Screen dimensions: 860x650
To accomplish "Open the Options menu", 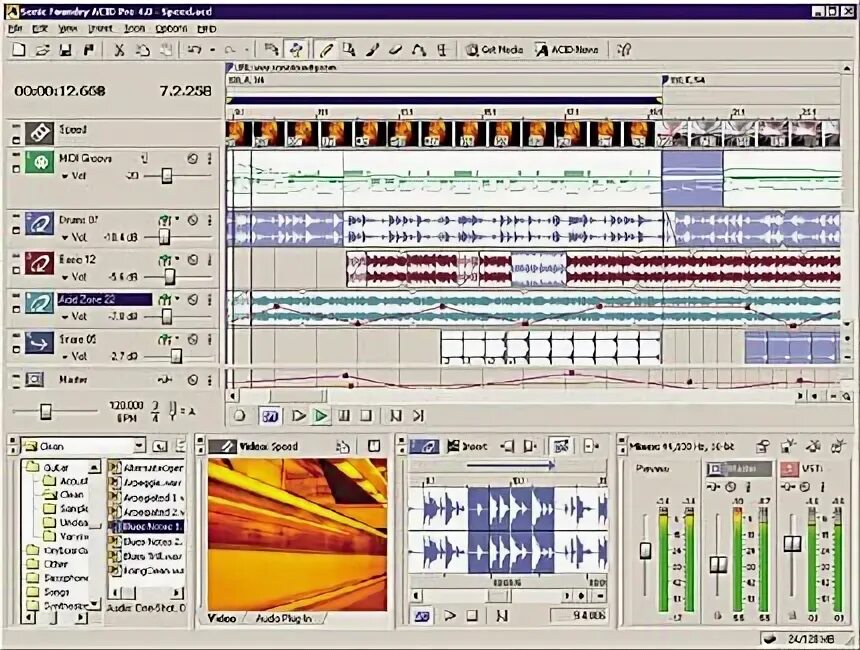I will coord(171,29).
